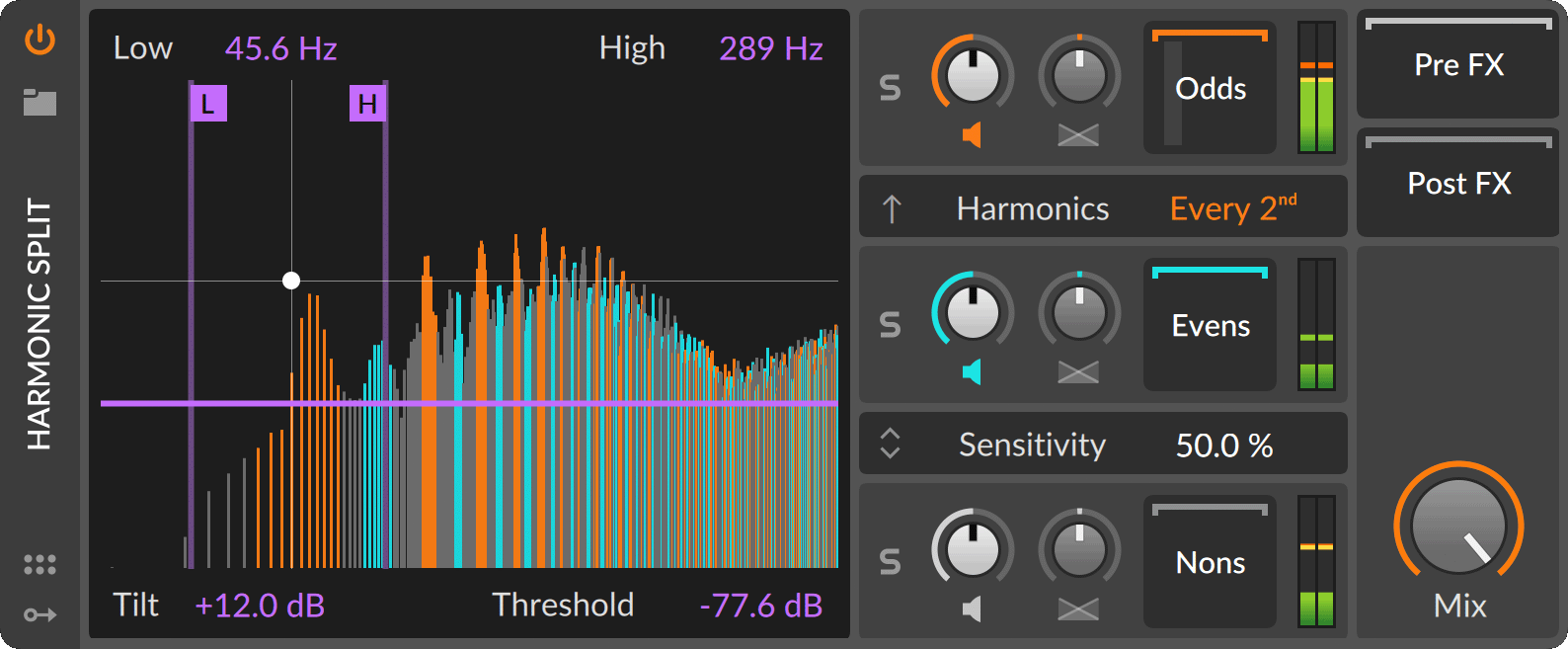This screenshot has height=649, width=1568.
Task: Toggle the Harmonic Split device power button
Action: (x=39, y=41)
